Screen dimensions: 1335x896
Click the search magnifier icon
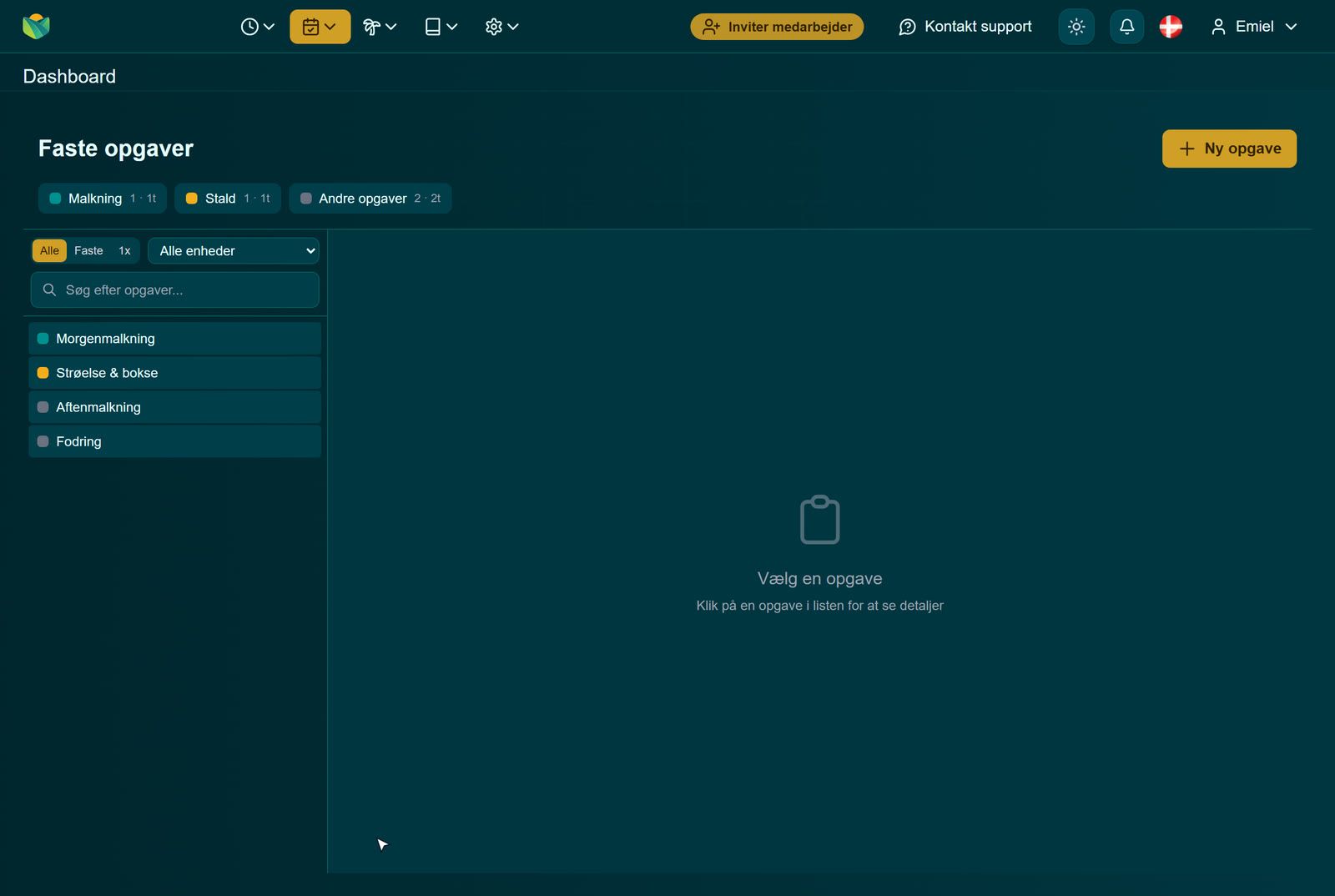(x=49, y=290)
